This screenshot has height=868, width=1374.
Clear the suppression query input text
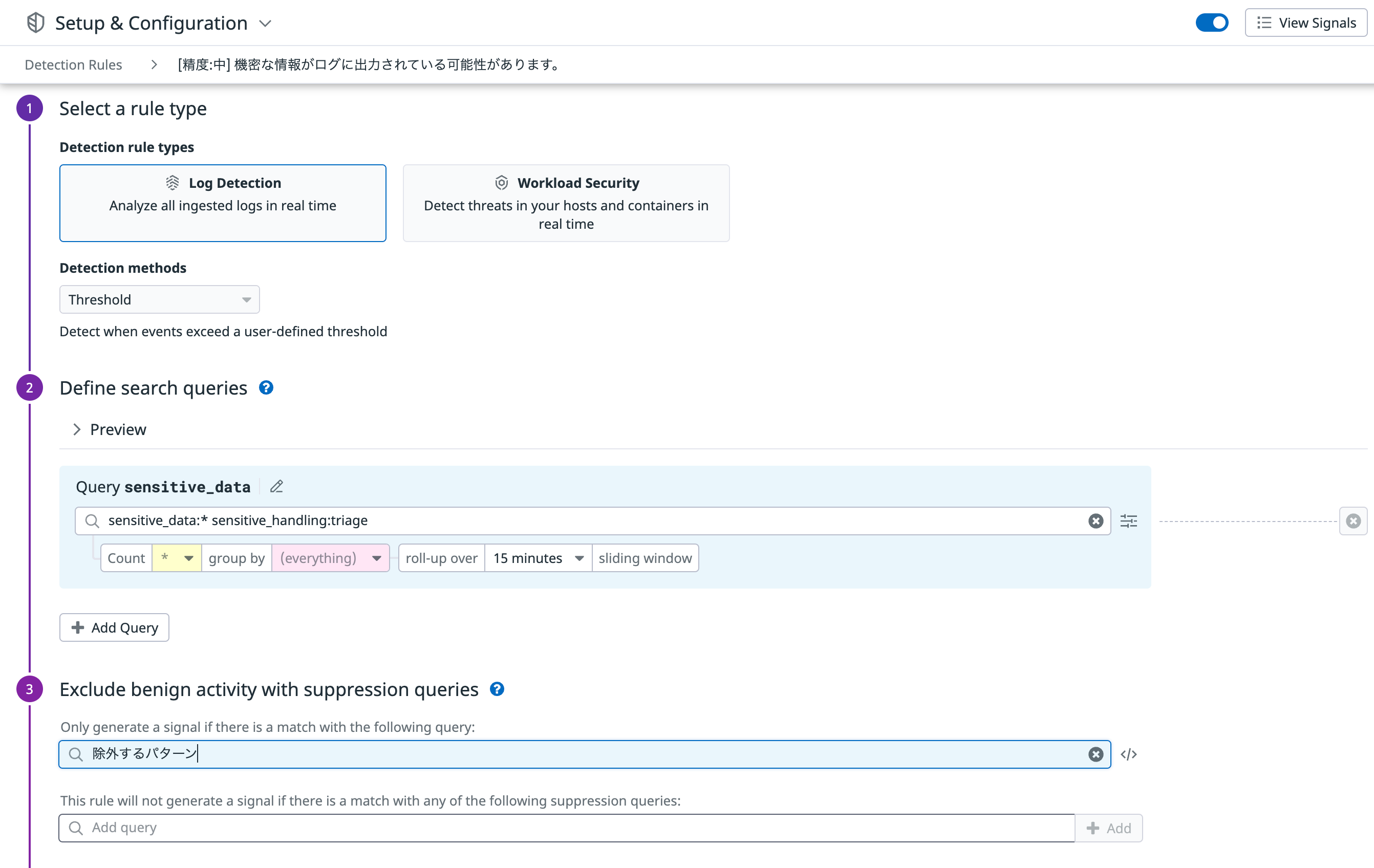pyautogui.click(x=1095, y=754)
